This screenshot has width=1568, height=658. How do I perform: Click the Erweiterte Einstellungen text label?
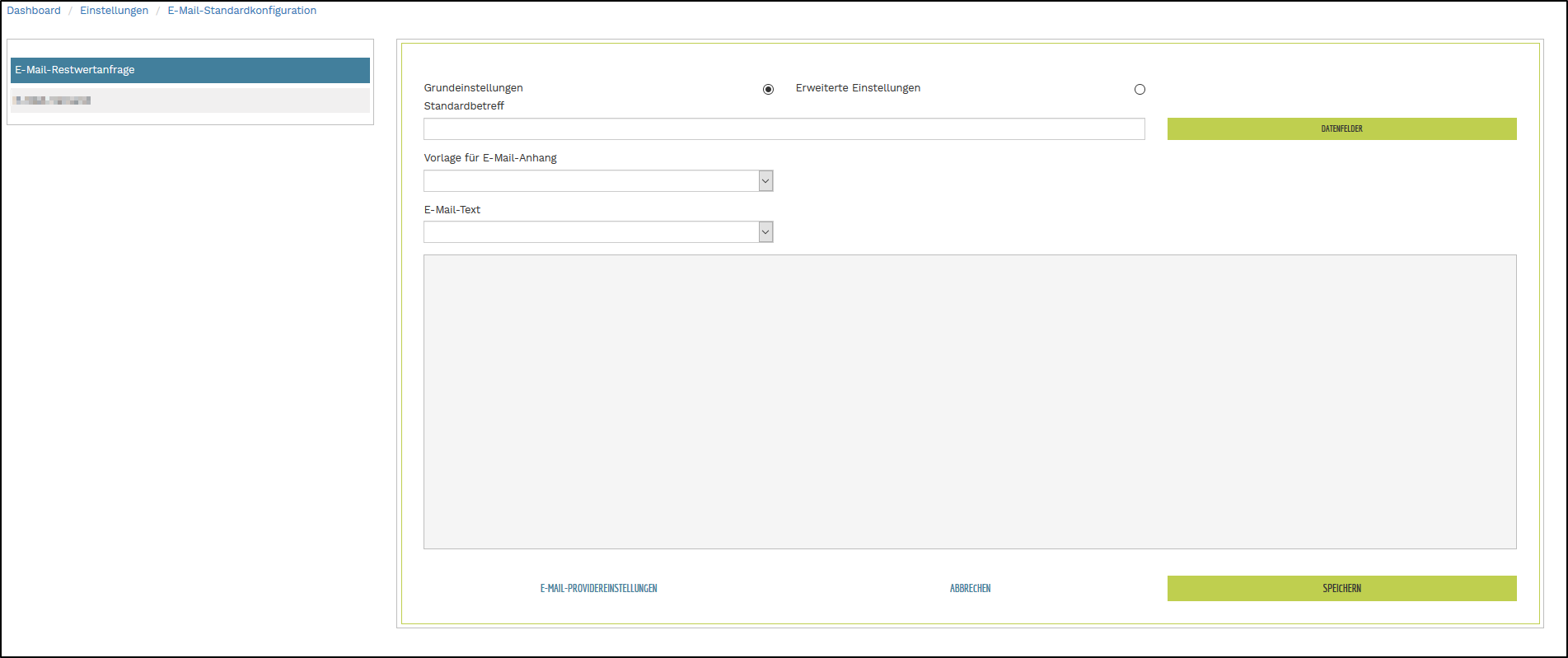click(x=858, y=88)
